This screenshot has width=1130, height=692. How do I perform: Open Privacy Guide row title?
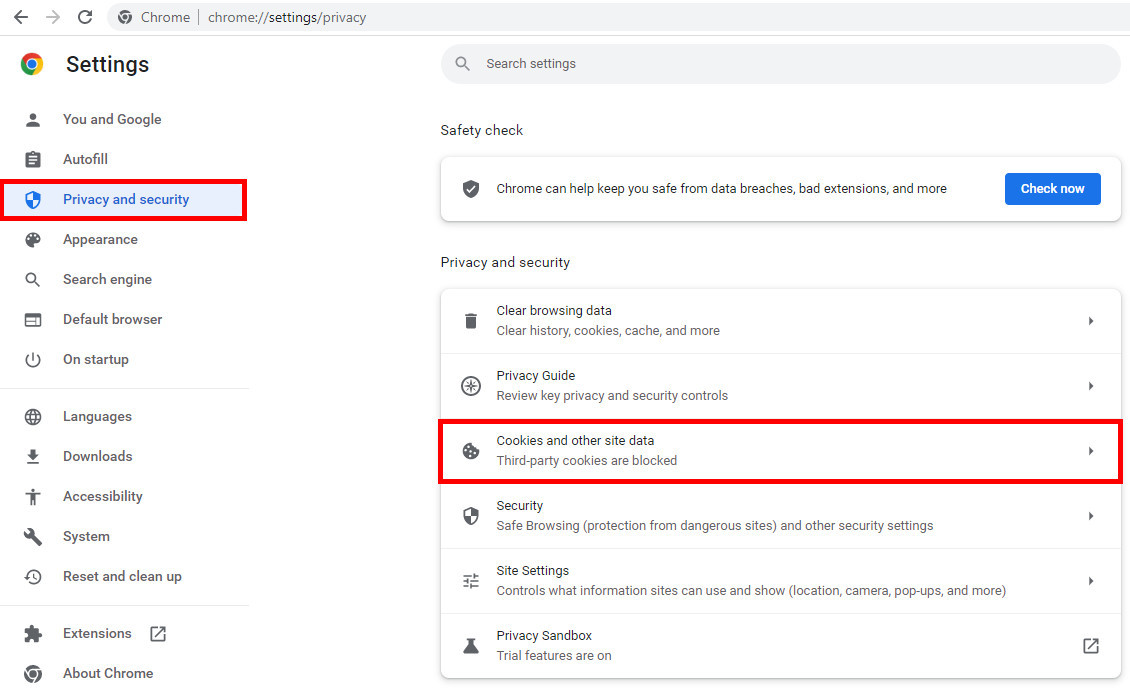click(x=535, y=376)
